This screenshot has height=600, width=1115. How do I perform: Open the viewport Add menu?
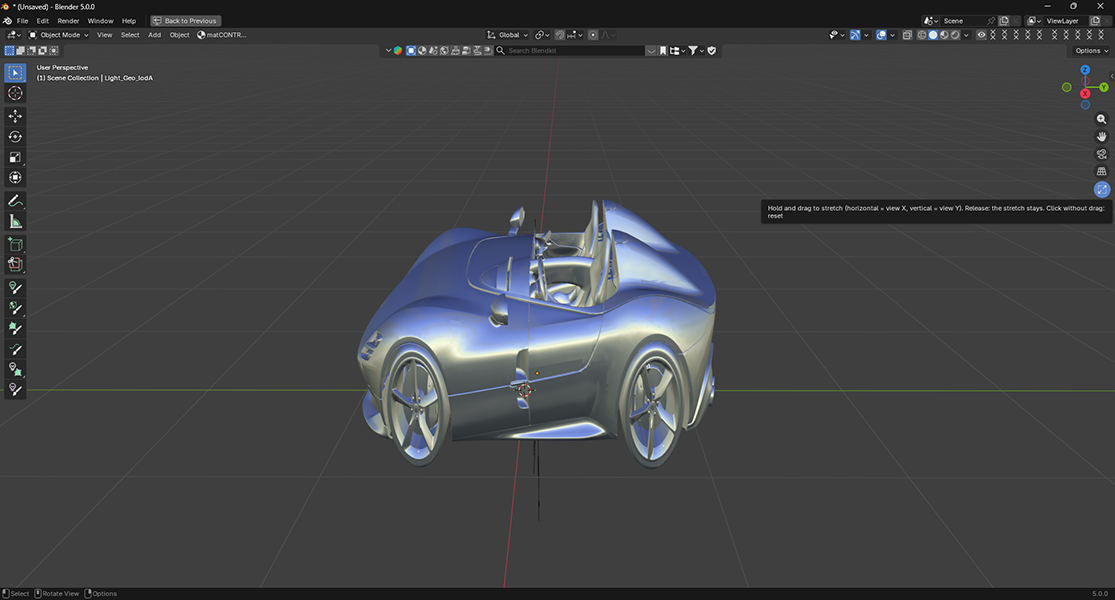click(x=154, y=35)
